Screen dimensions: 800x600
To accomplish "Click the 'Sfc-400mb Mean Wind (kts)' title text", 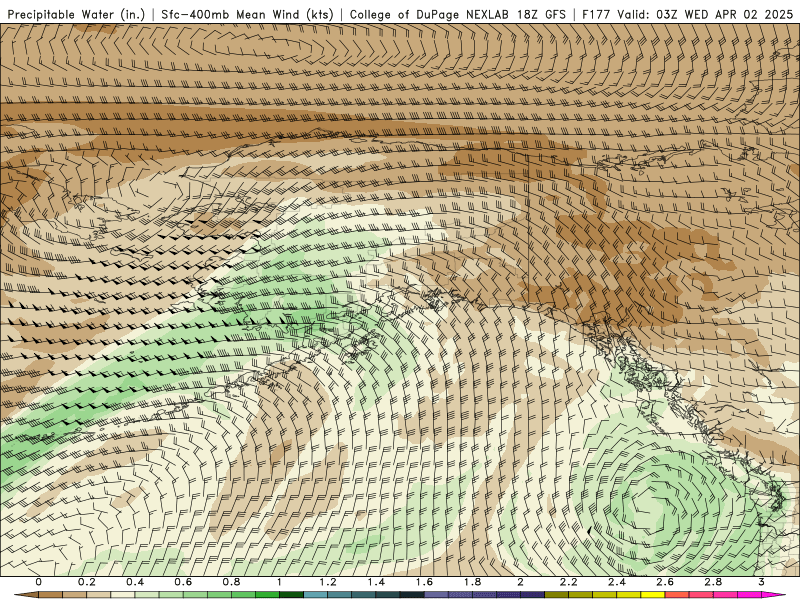I will [247, 14].
